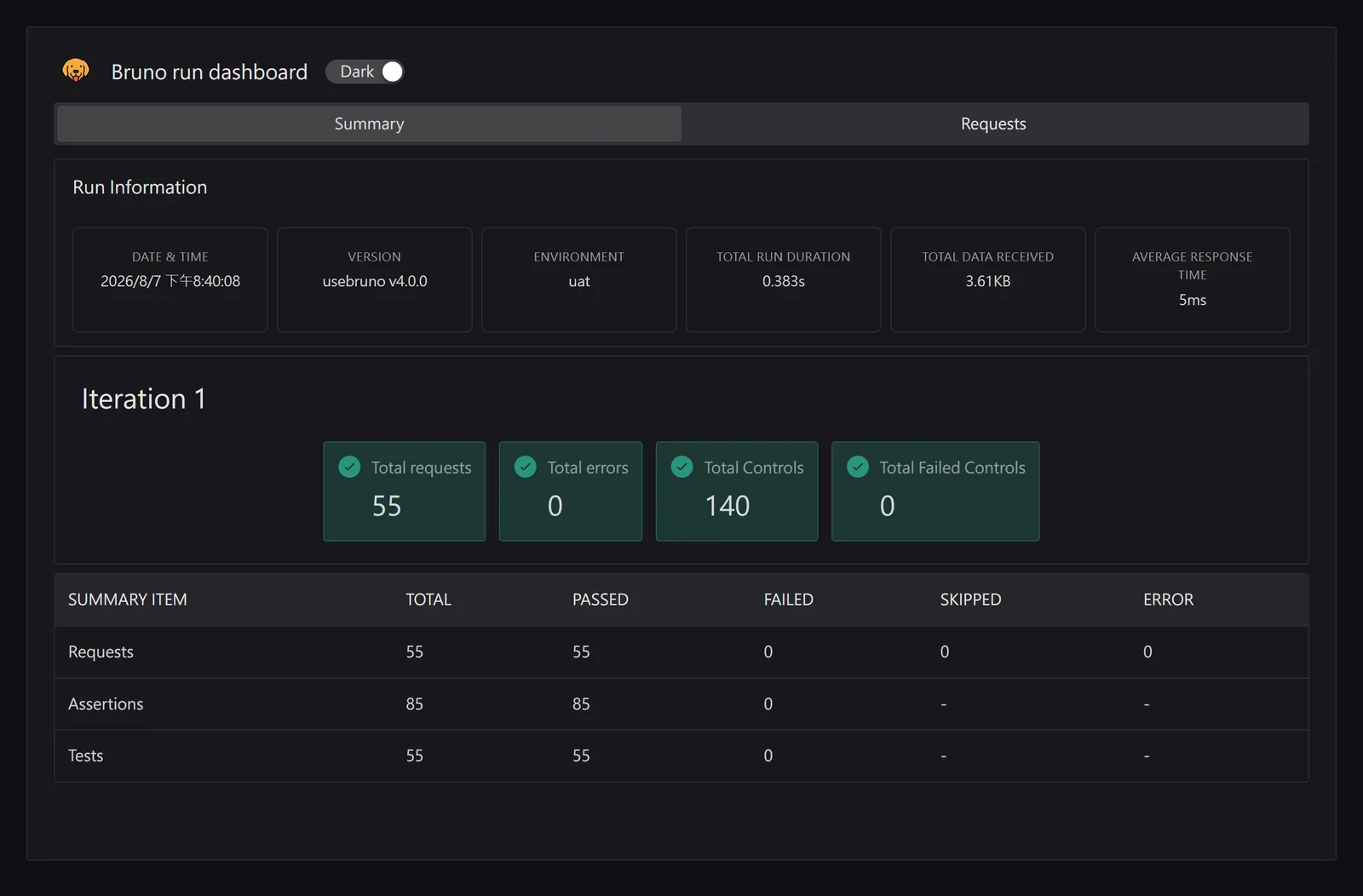
Task: Click the Requests row total value 55
Action: 415,652
